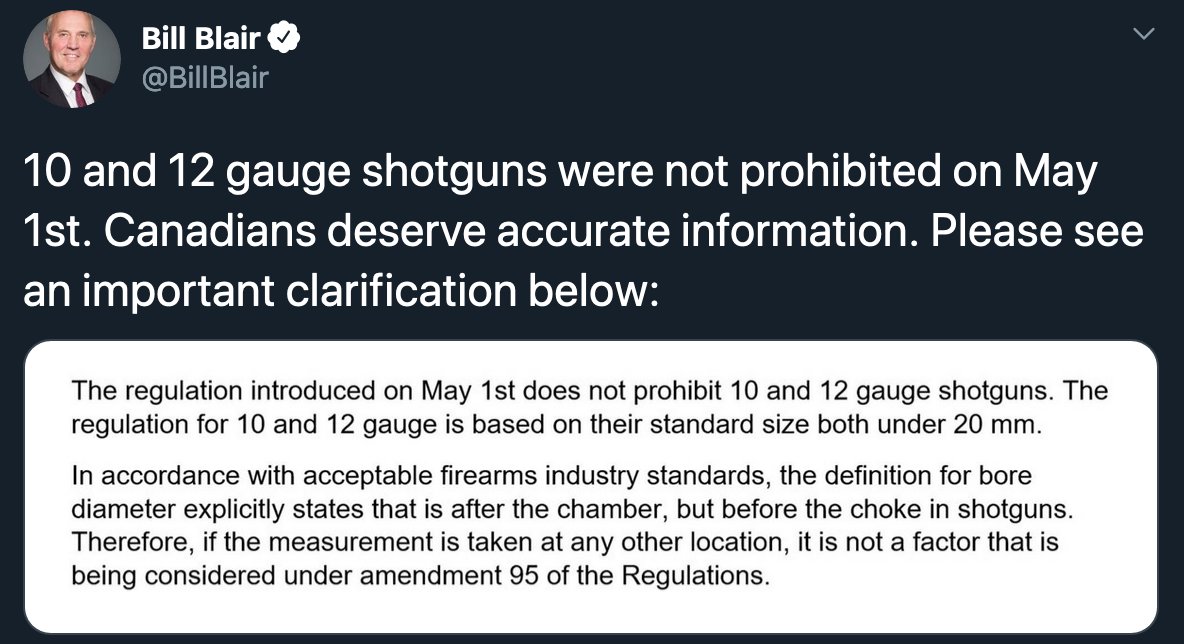Image resolution: width=1184 pixels, height=644 pixels.
Task: Open the tweet options chevron menu
Action: tap(1145, 34)
